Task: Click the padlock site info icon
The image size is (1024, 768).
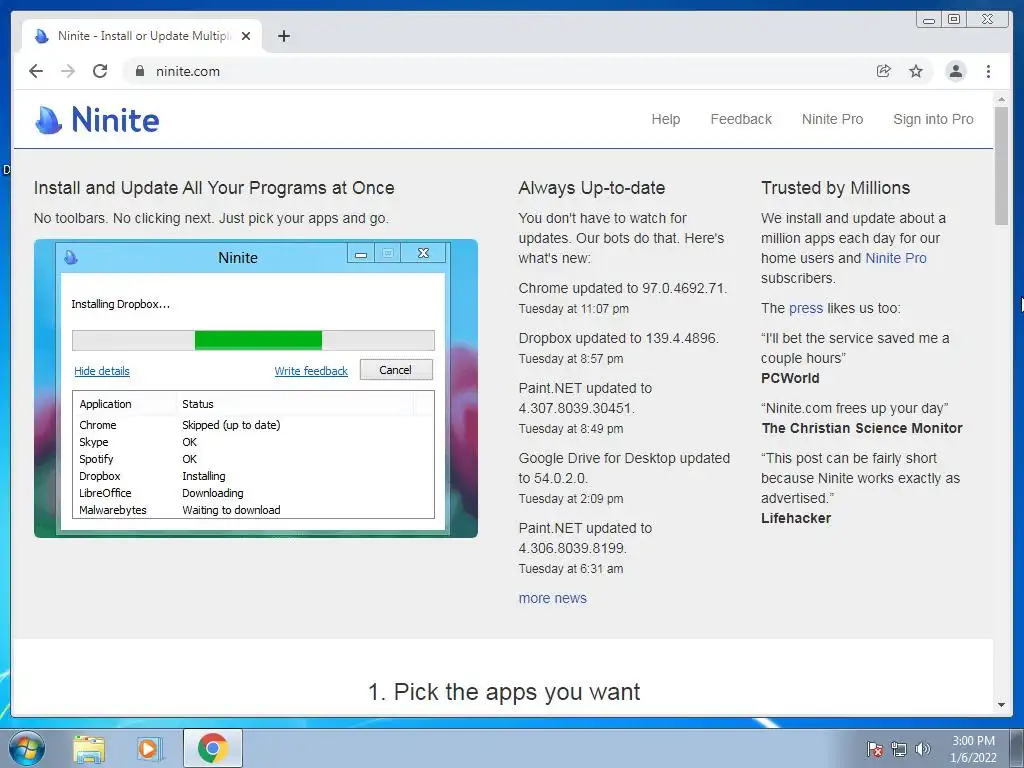Action: coord(140,71)
